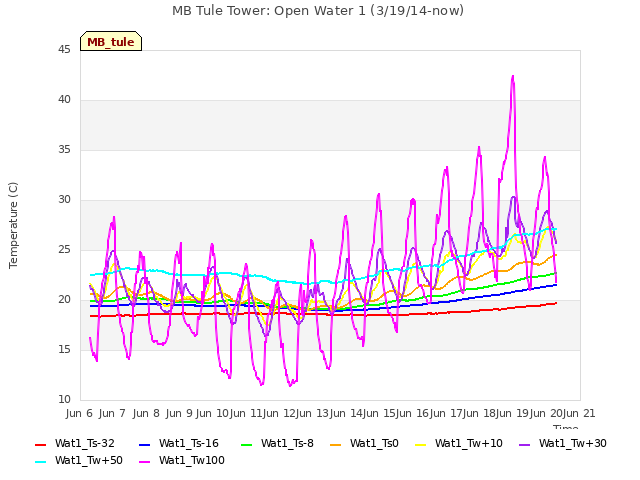Toggle the Wat1_Ts-32 legend entry
Viewport: 640px width, 480px height.
(75, 444)
